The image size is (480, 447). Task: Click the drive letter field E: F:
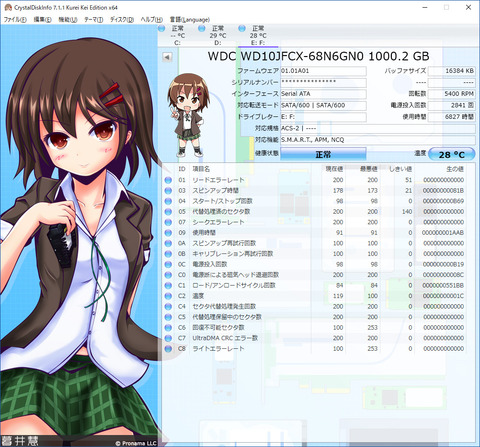coord(323,117)
